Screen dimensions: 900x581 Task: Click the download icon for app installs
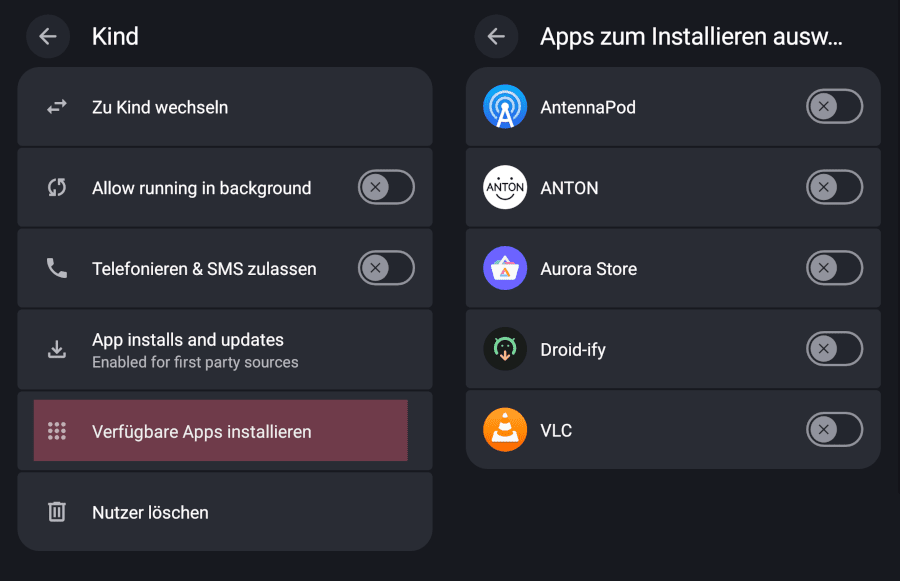click(x=57, y=350)
